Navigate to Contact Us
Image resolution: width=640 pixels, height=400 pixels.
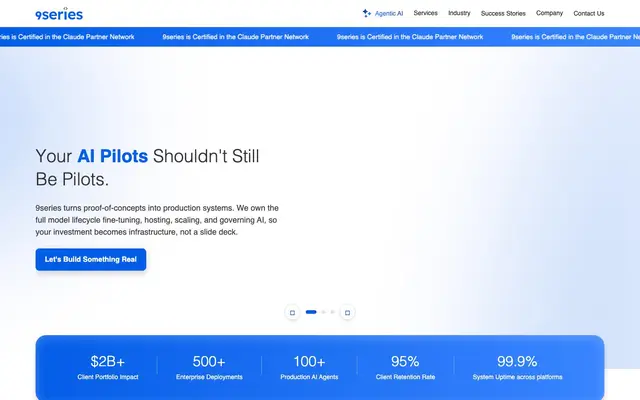click(589, 13)
